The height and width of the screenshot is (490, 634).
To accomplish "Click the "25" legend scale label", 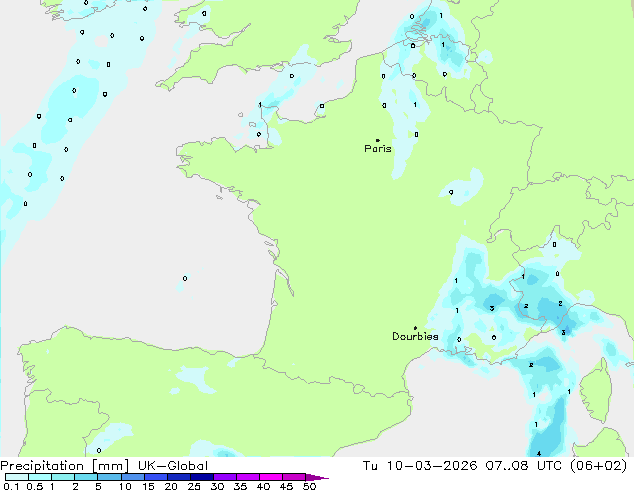I will point(194,486).
